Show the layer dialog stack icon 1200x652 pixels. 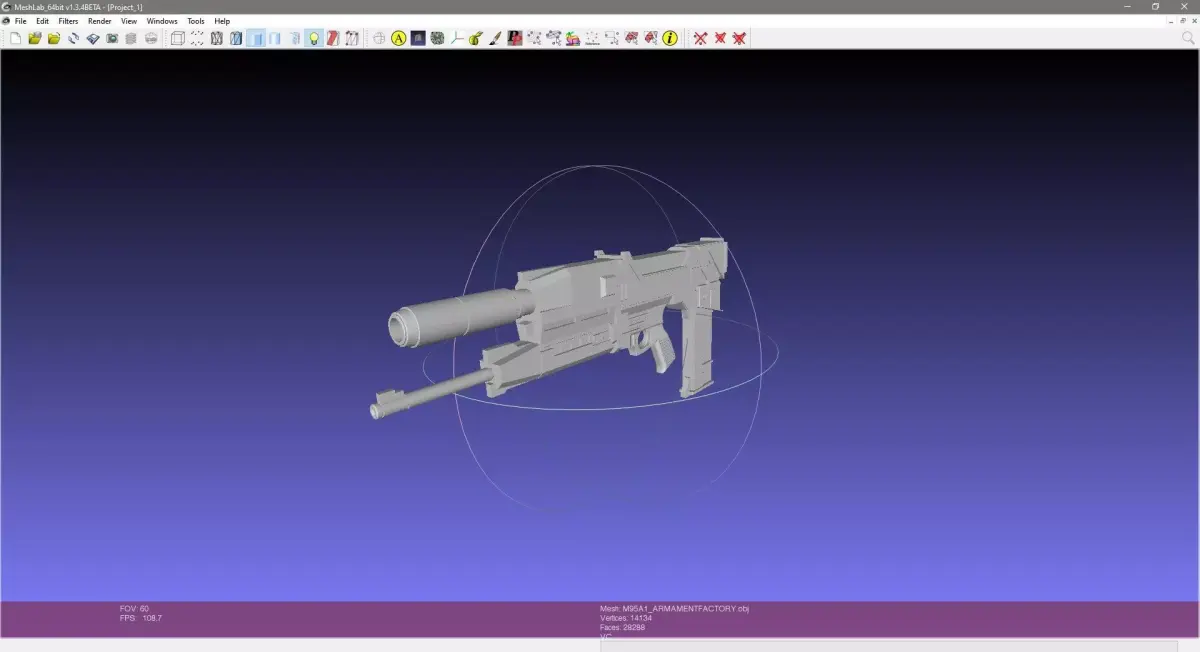coord(131,38)
